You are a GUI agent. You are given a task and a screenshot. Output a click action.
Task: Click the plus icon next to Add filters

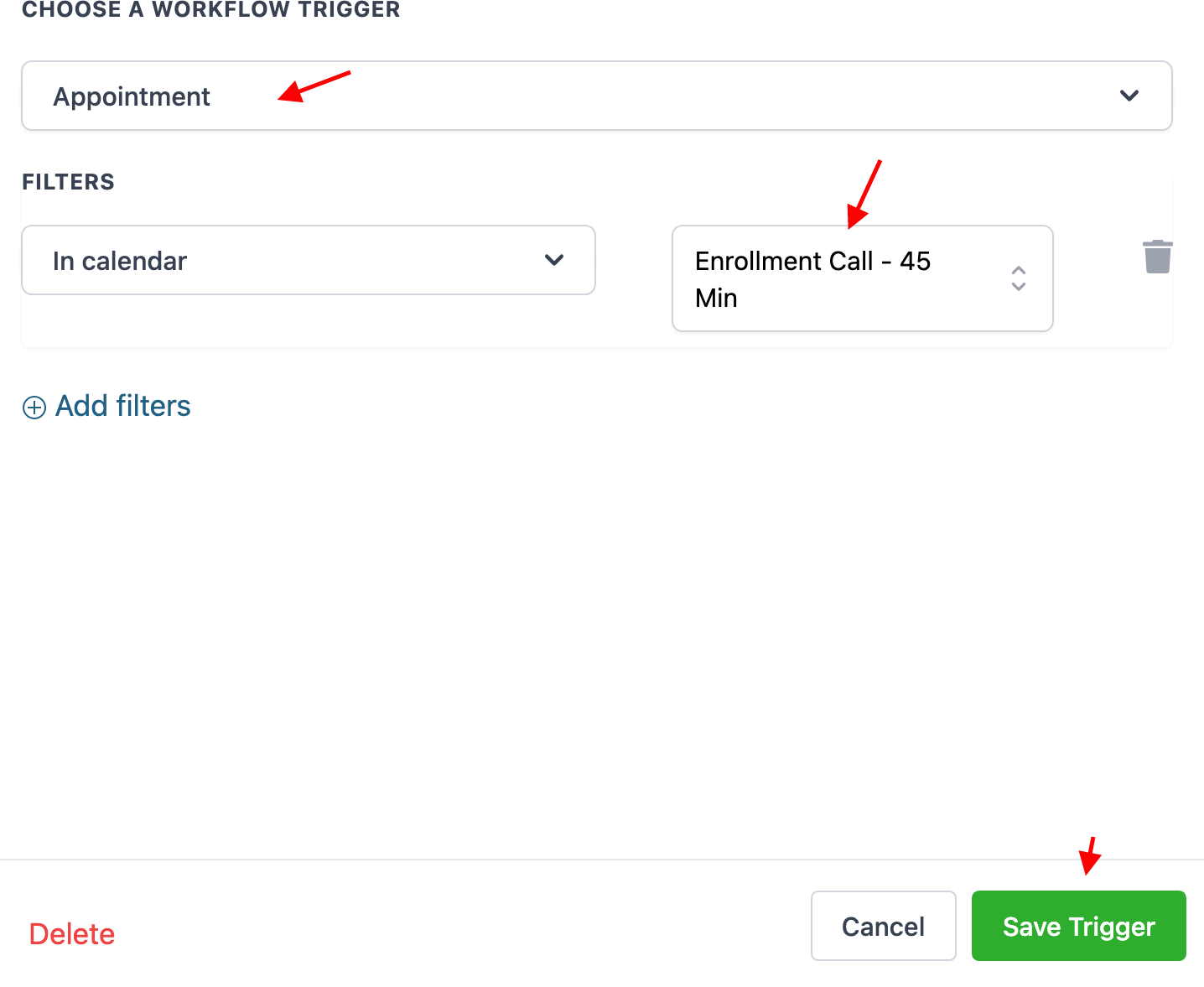click(x=33, y=407)
